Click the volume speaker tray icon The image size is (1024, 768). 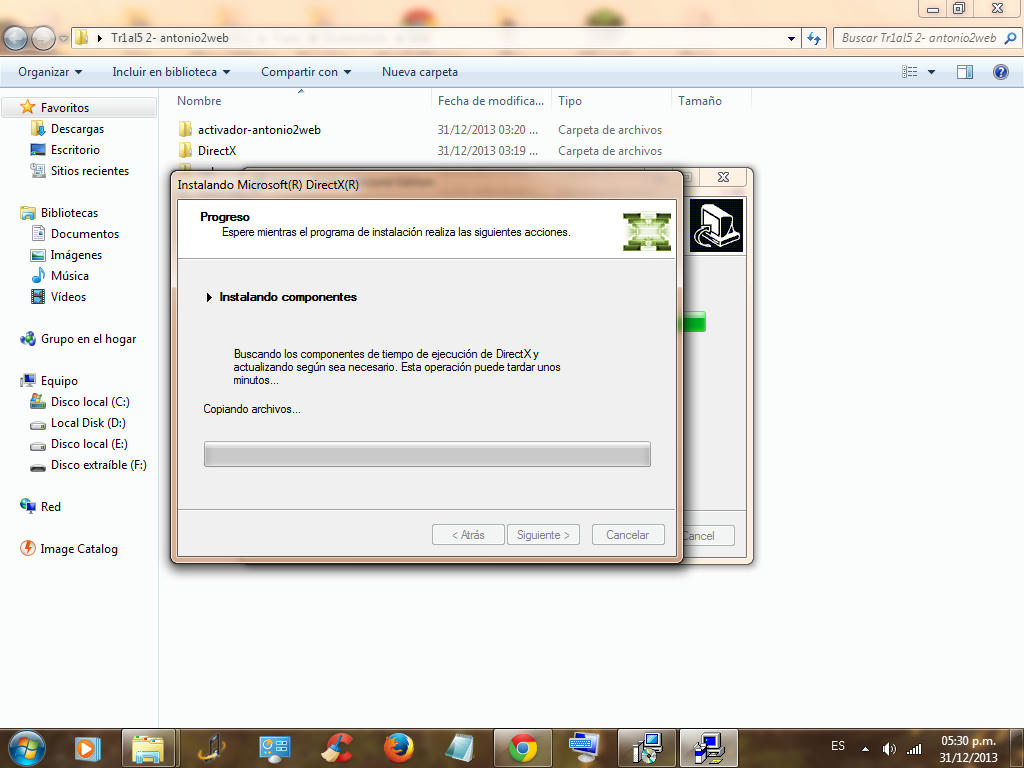(889, 748)
